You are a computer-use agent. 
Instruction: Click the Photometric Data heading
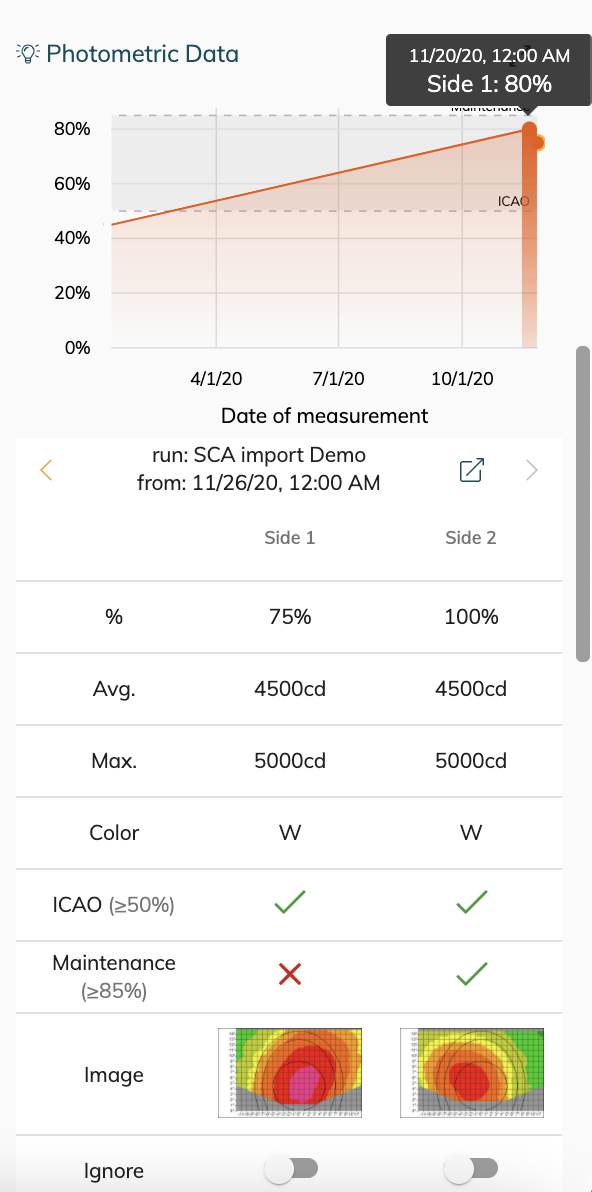coord(142,54)
